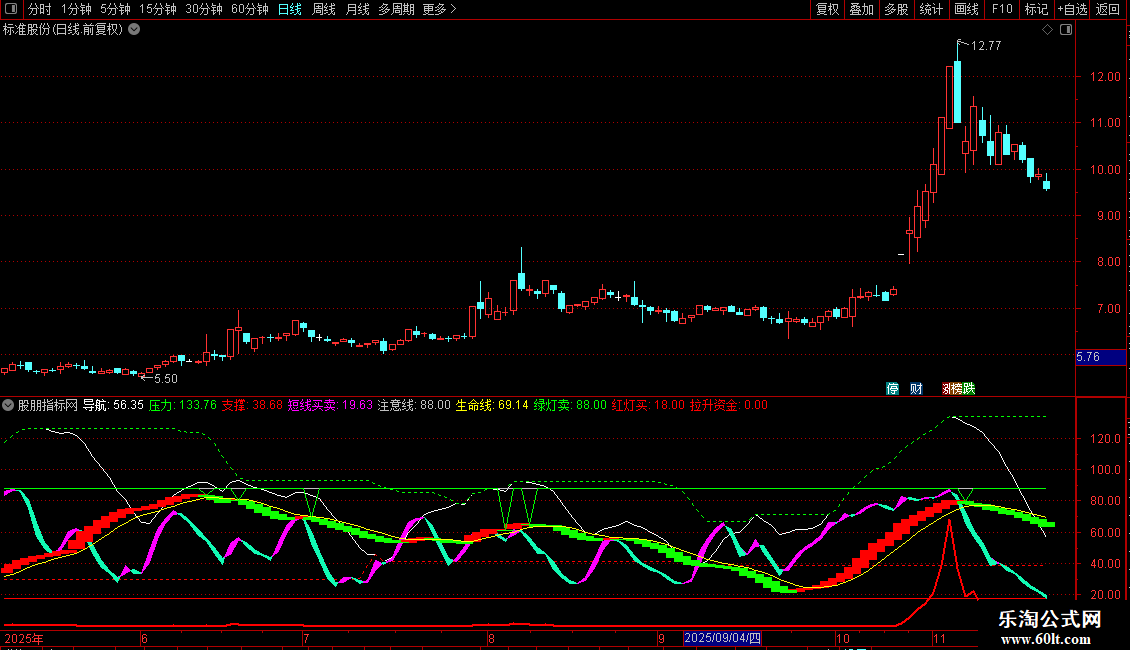1130x650 pixels.
Task: Click the 12.77 high price label
Action: pos(986,45)
